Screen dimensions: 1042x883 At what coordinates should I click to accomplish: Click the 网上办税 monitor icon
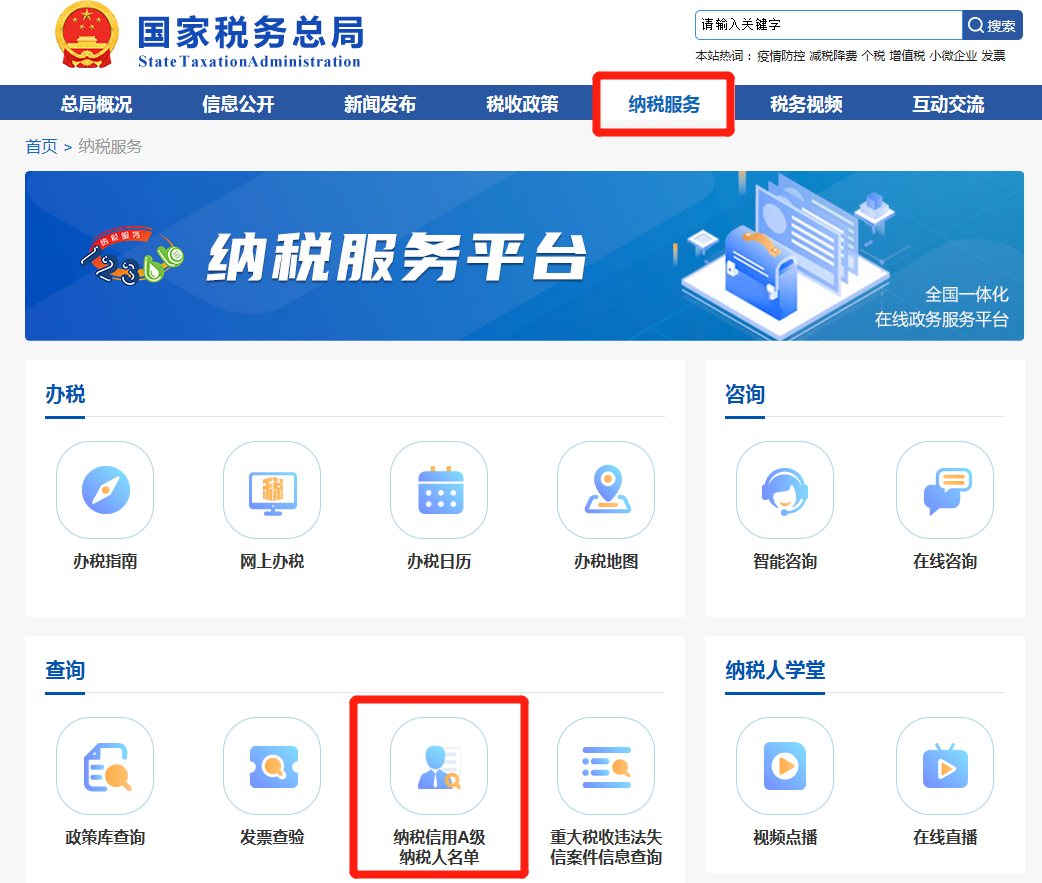[272, 490]
